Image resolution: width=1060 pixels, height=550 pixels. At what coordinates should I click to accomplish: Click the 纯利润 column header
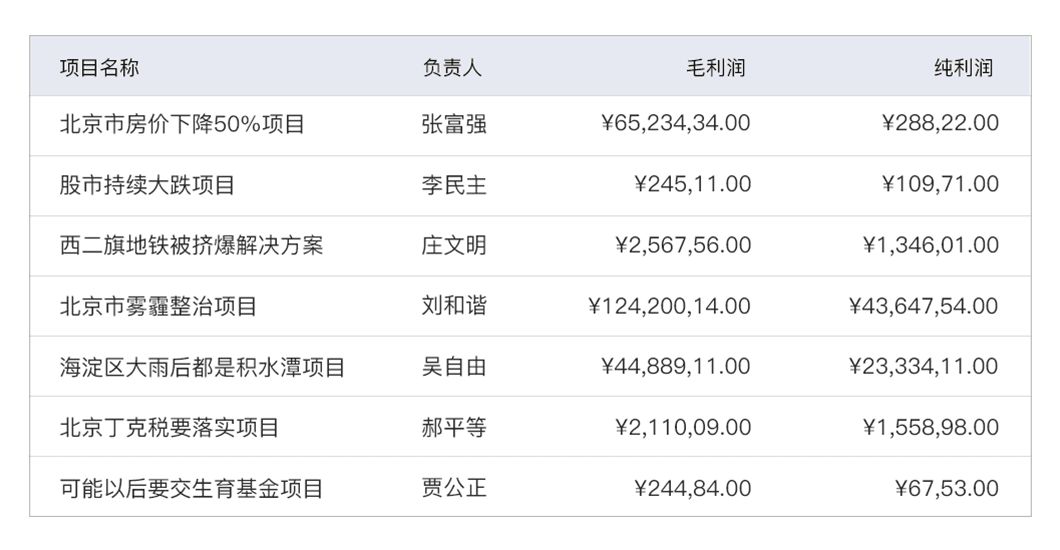[964, 68]
